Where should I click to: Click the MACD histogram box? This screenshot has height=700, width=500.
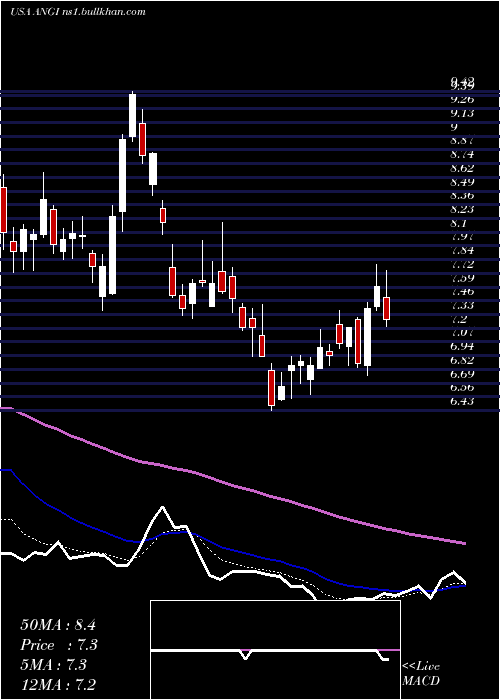coord(275,650)
